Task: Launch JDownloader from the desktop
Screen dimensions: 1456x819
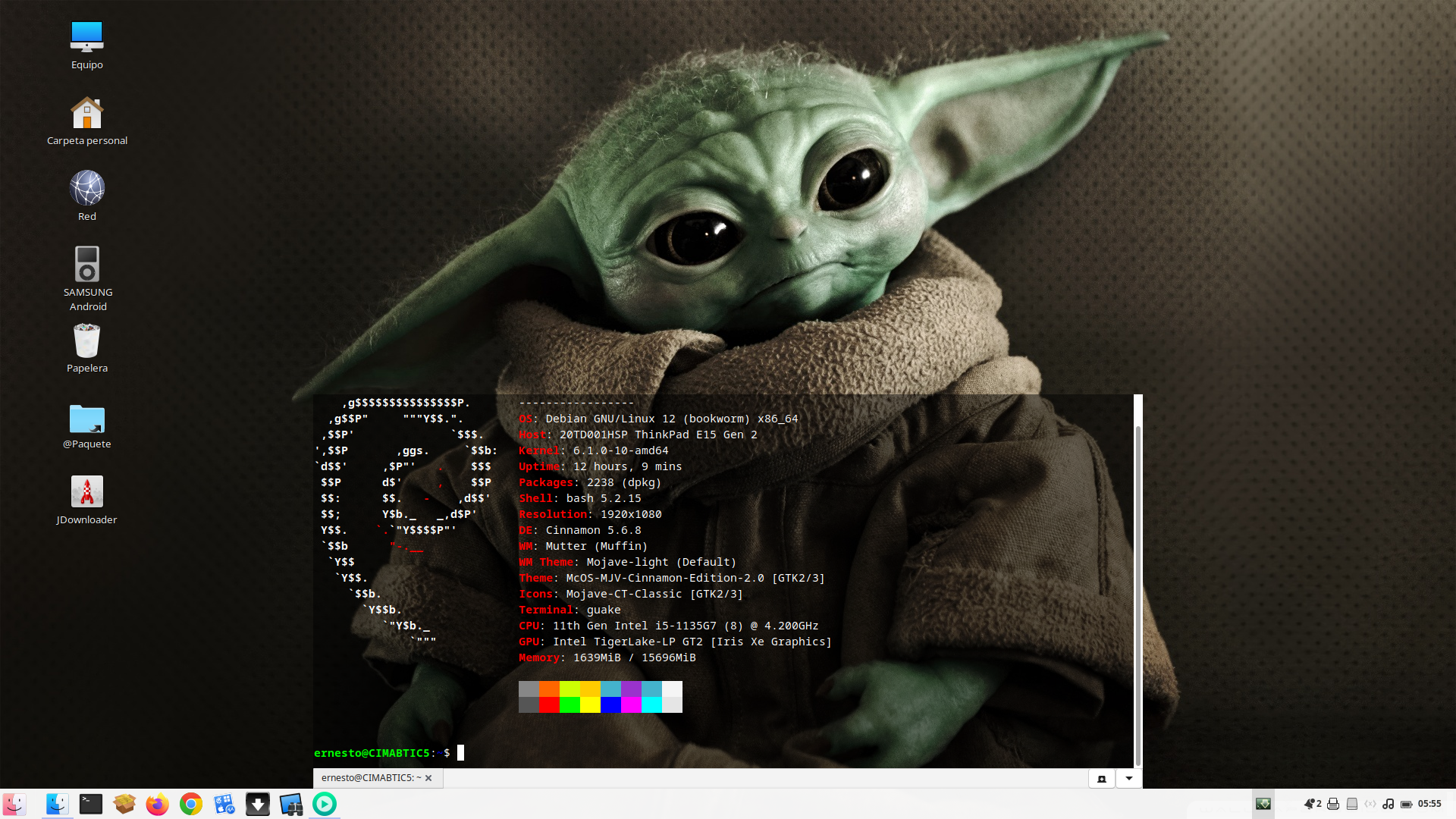Action: [x=86, y=500]
